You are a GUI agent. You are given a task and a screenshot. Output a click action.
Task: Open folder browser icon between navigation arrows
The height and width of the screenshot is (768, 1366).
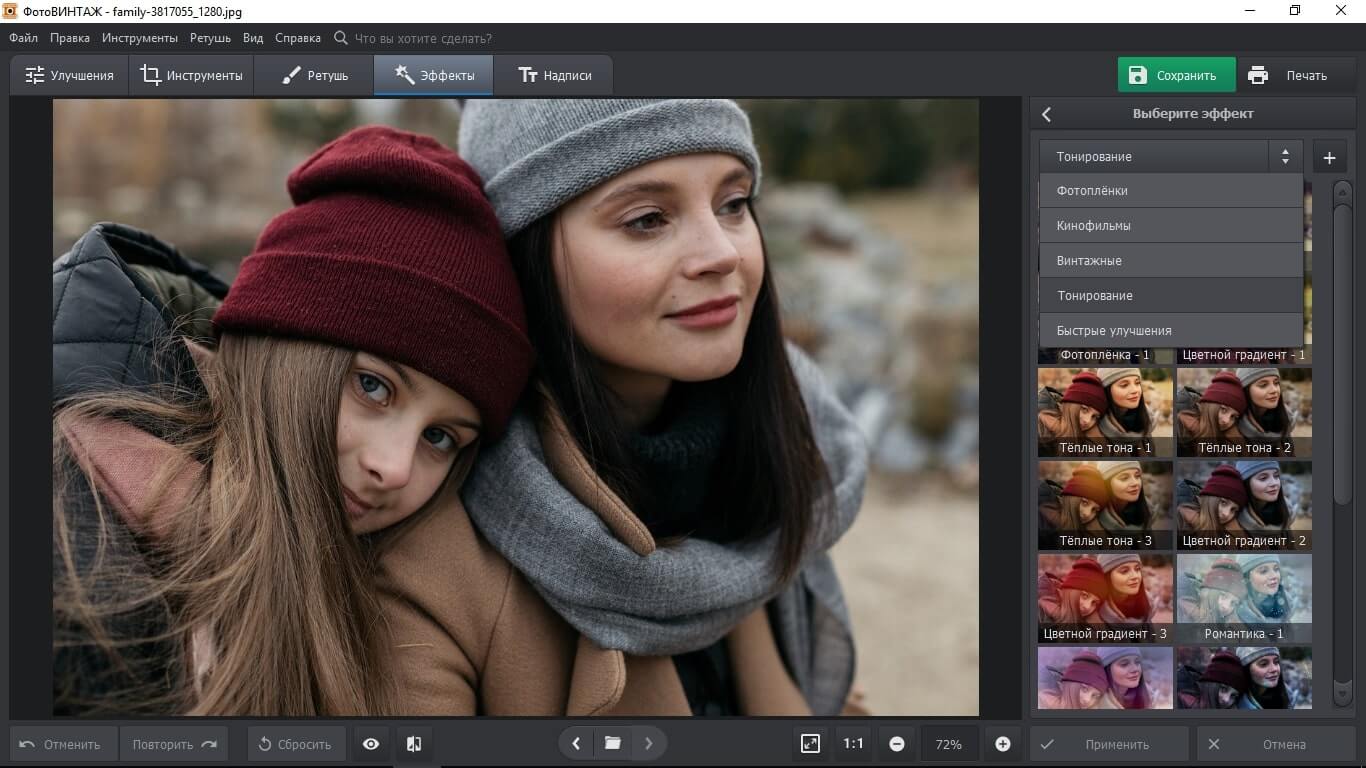pos(612,743)
